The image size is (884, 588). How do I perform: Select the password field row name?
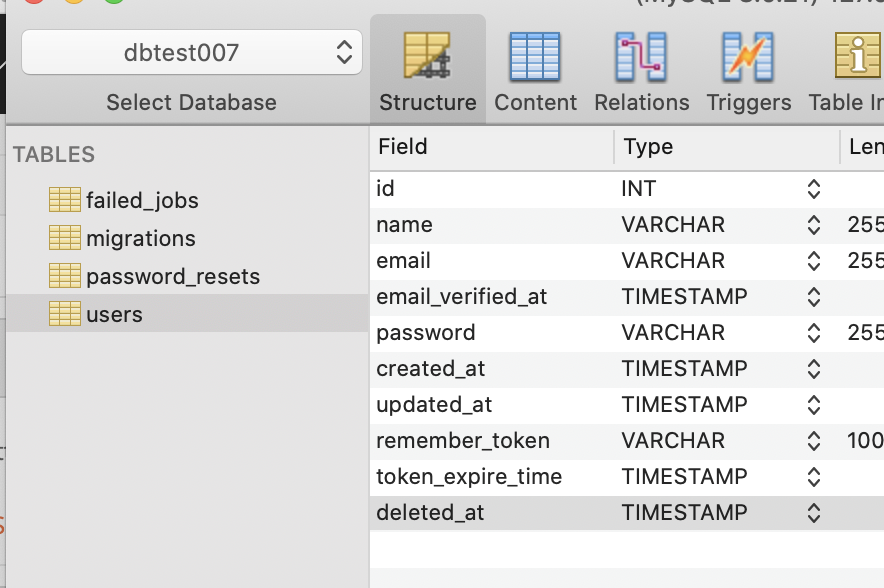click(426, 332)
